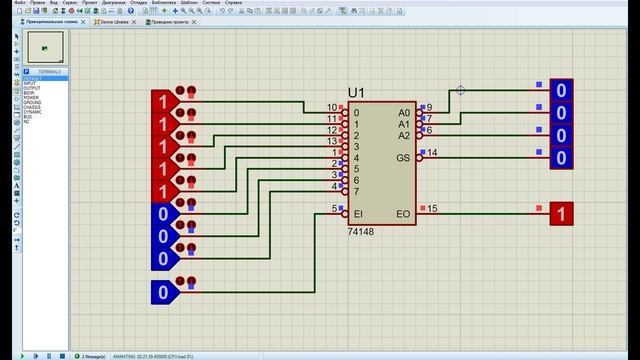Select DEFAULT in terminals list
The image size is (640, 360).
point(45,78)
